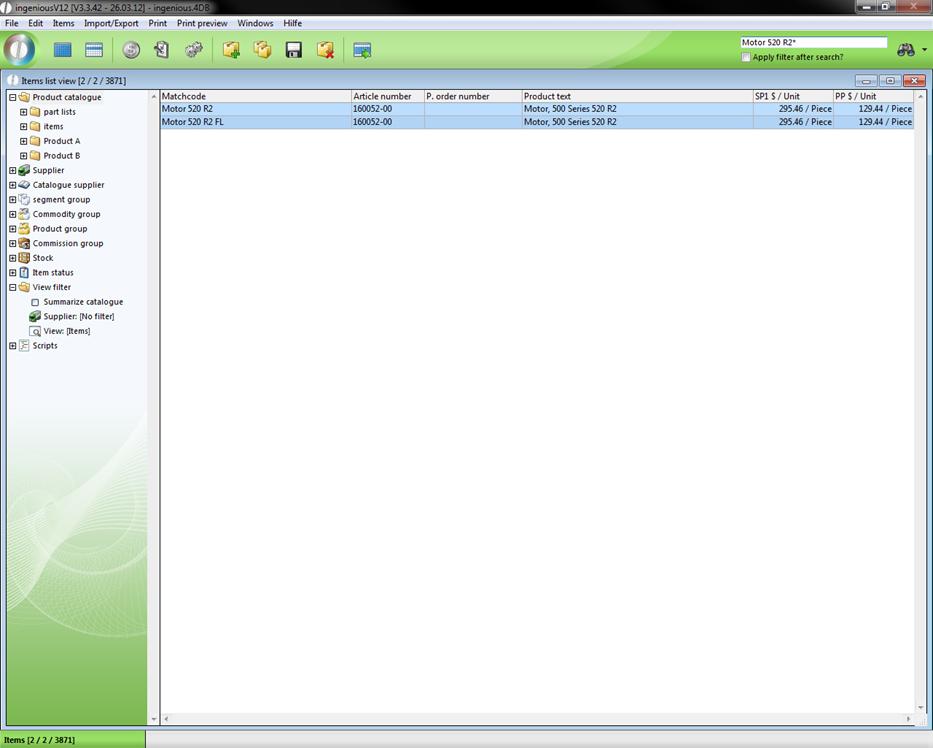Expand the Supplier tree node
The width and height of the screenshot is (933, 748).
[13, 171]
